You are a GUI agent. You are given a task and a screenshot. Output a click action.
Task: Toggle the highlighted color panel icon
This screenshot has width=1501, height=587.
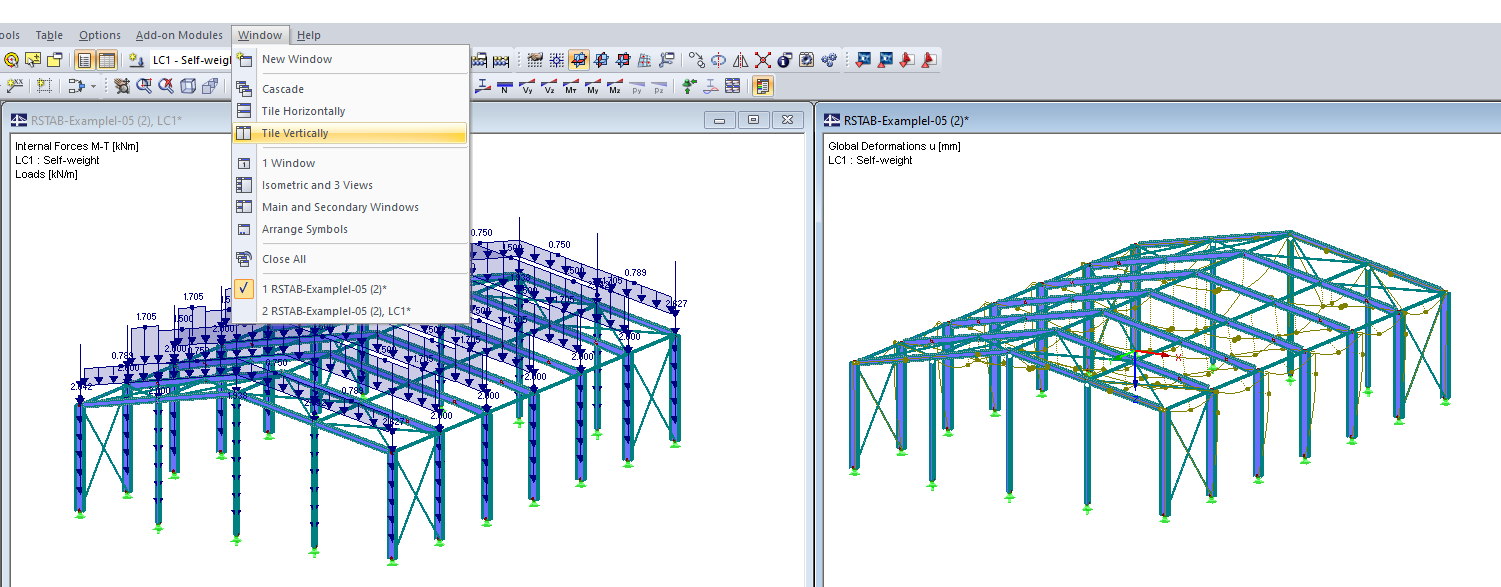(x=763, y=86)
